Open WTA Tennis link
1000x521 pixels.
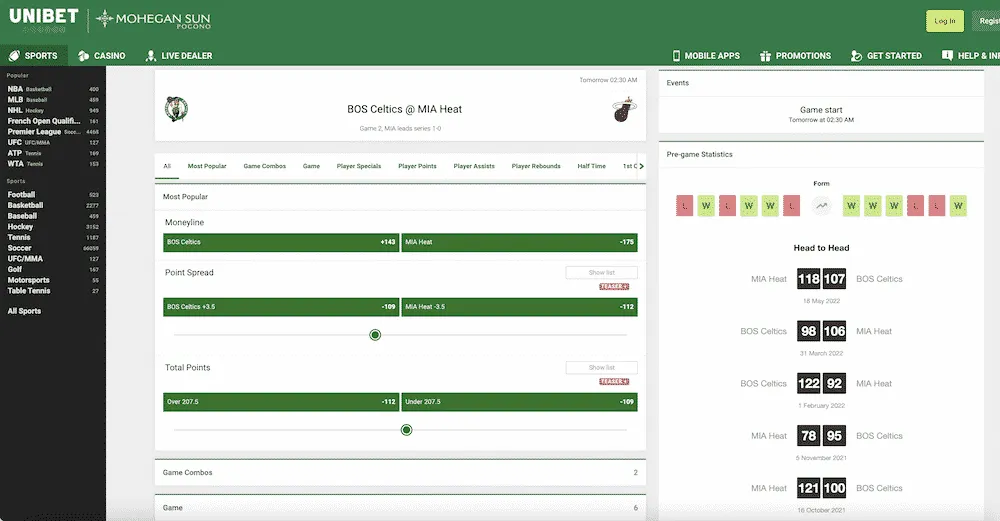[53, 164]
